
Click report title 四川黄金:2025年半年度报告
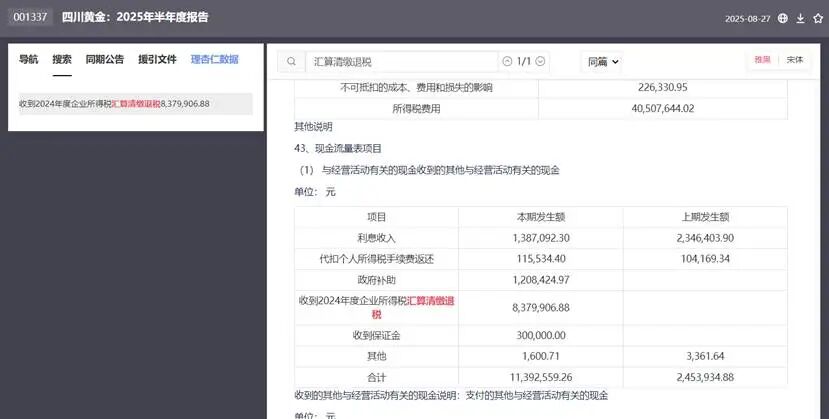point(135,17)
